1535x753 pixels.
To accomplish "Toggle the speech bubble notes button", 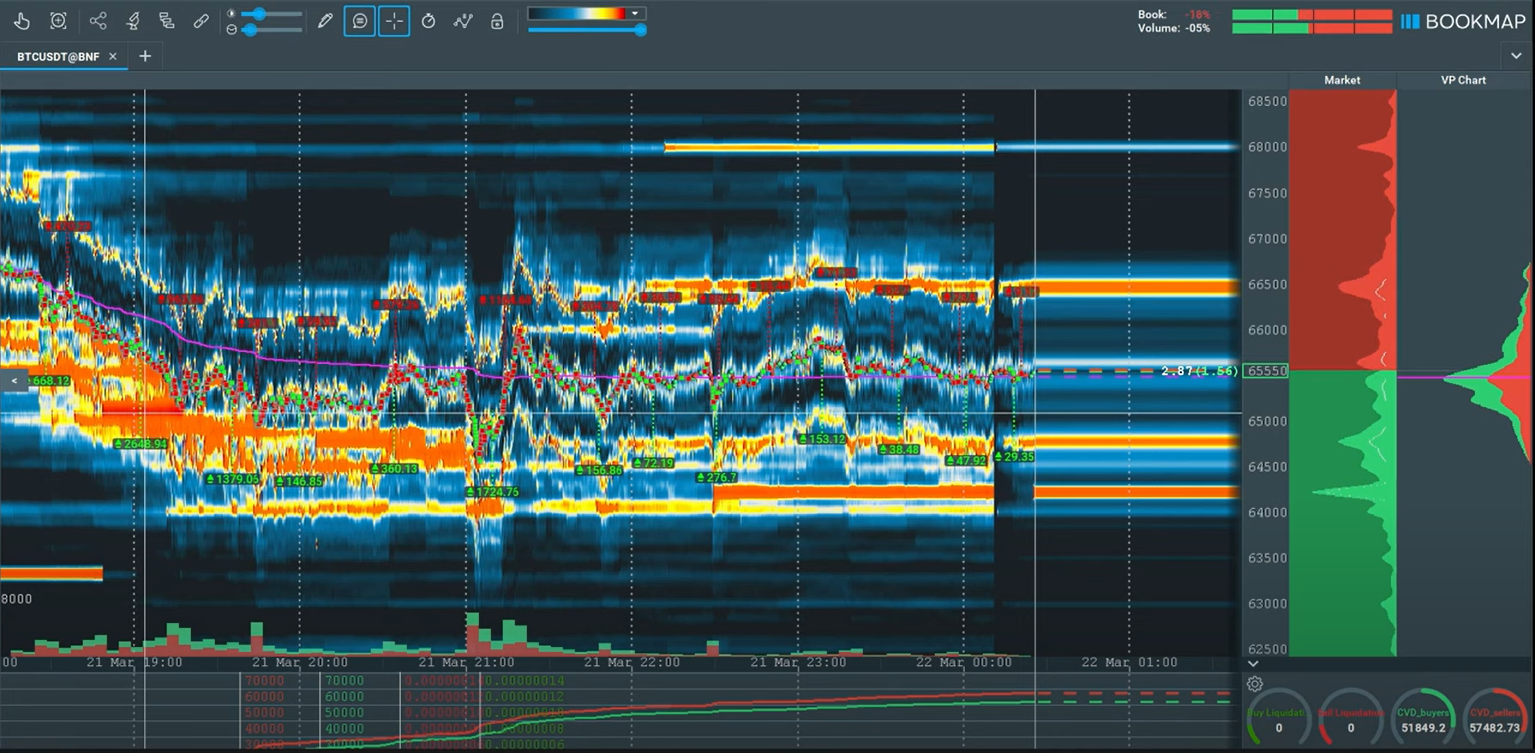I will click(x=360, y=21).
